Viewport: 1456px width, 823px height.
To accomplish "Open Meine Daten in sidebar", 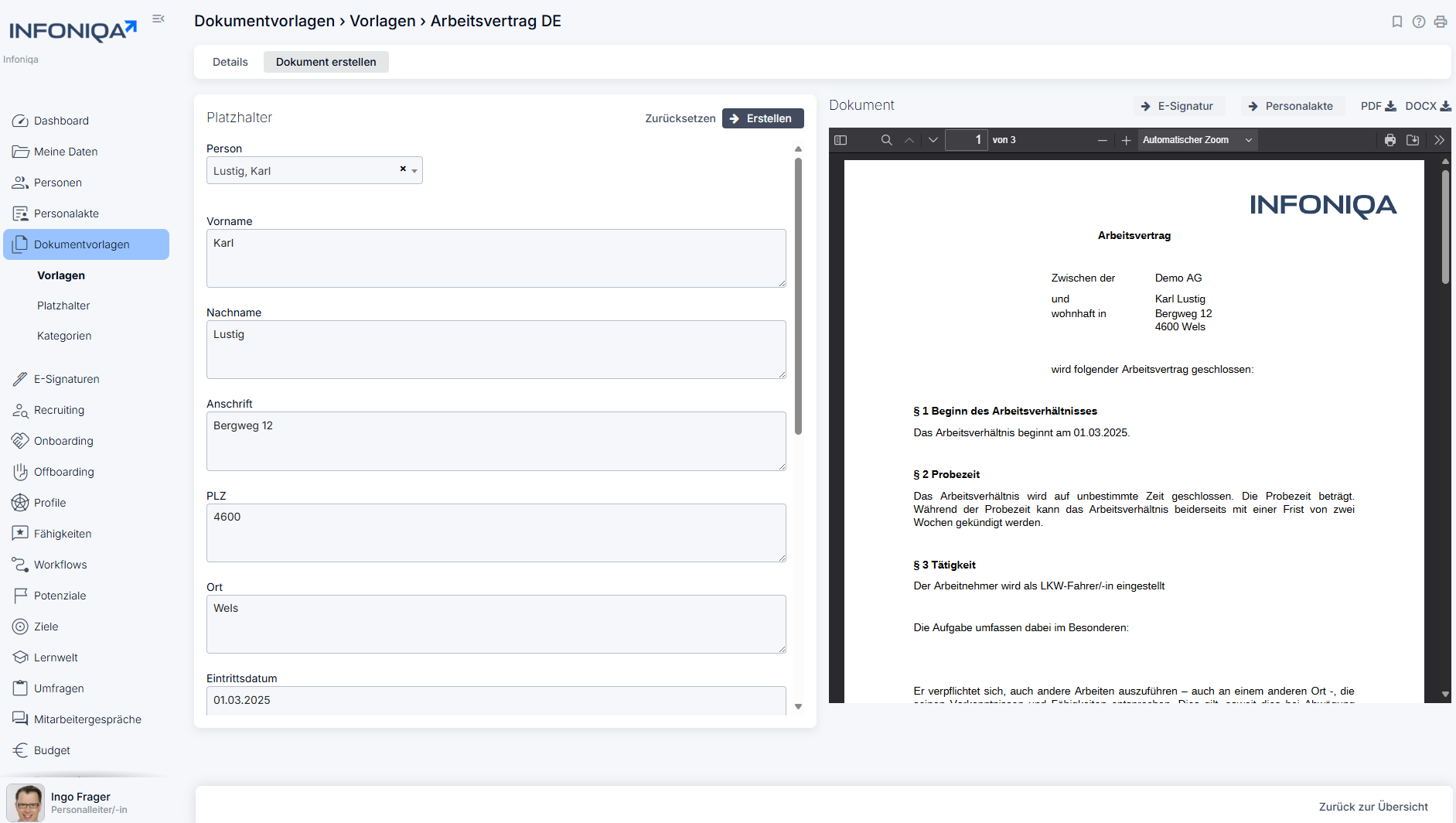I will tap(86, 152).
